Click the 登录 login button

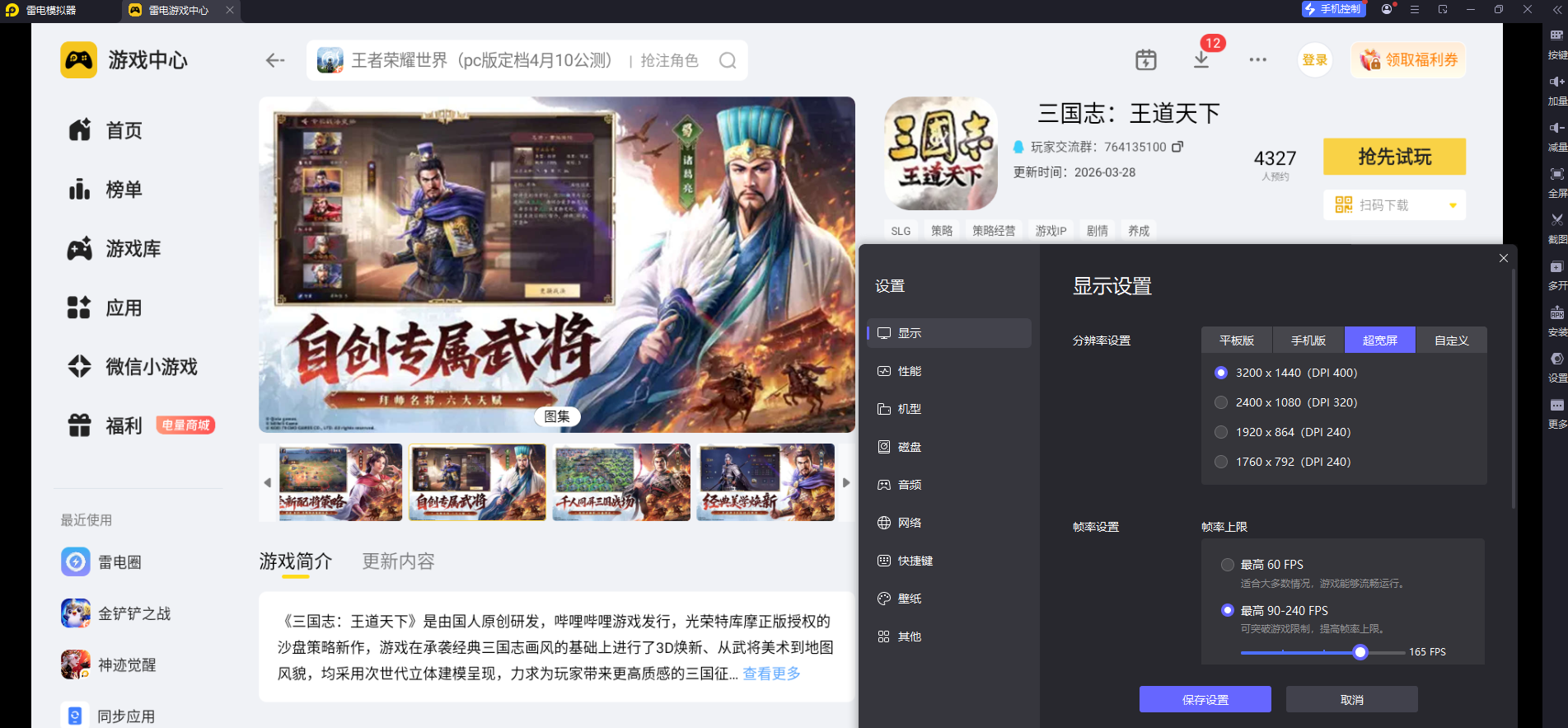point(1315,60)
